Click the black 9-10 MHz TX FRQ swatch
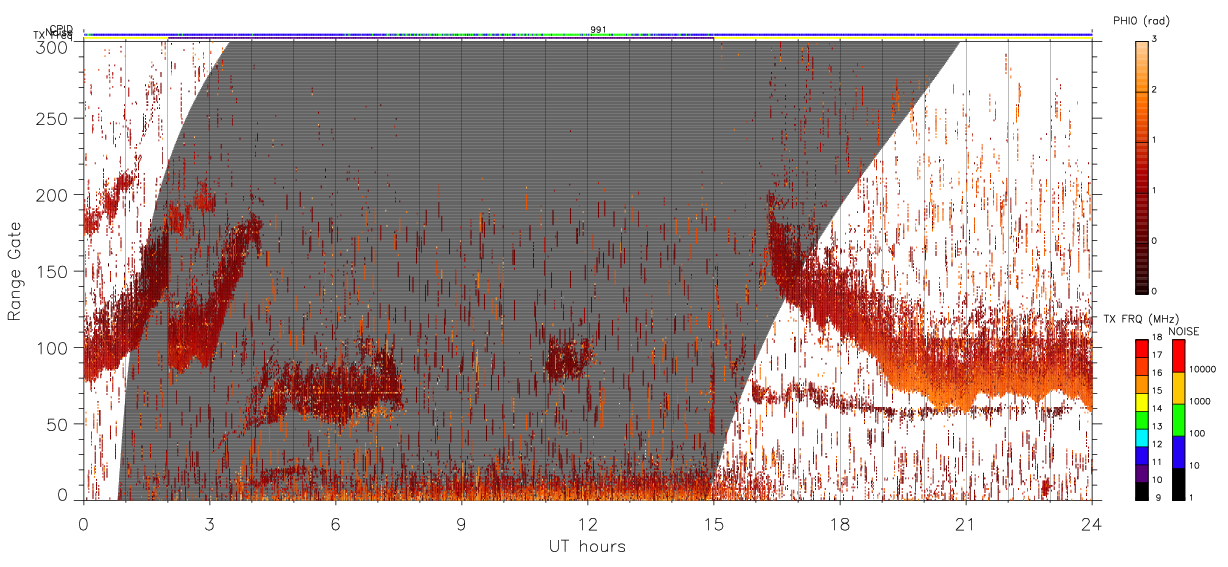The image size is (1228, 567). [1141, 490]
